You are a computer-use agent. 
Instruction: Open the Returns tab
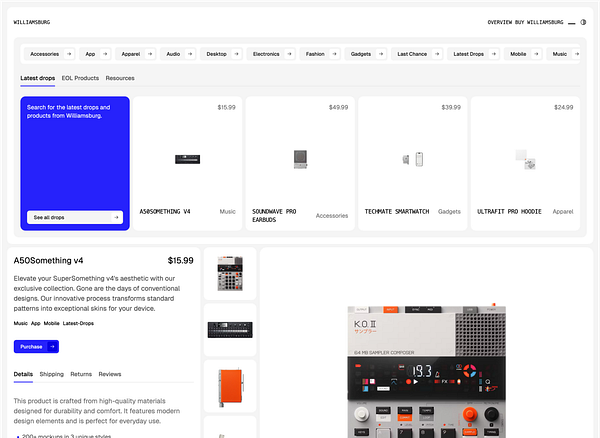[81, 374]
